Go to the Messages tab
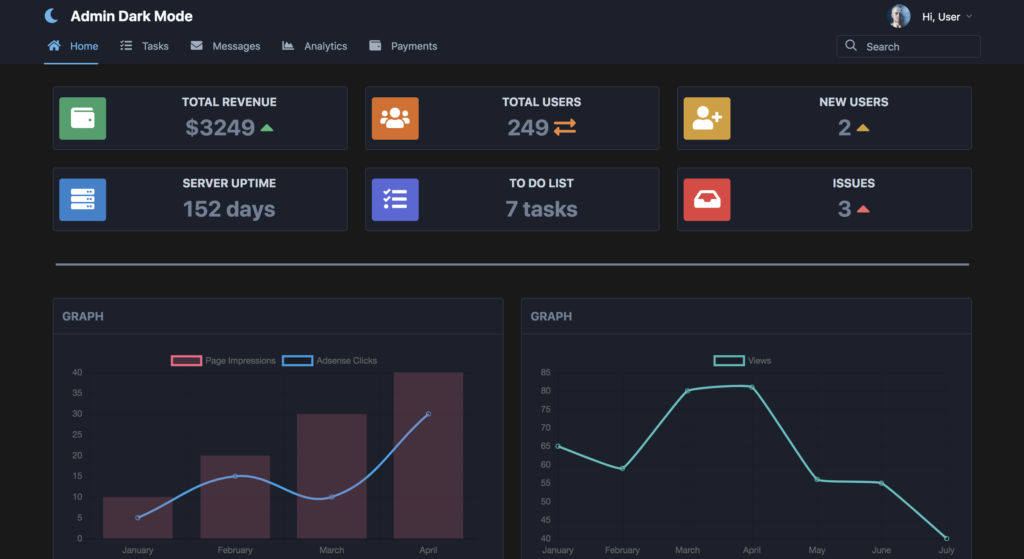Screen dimensions: 1024x559 pyautogui.click(x=225, y=46)
